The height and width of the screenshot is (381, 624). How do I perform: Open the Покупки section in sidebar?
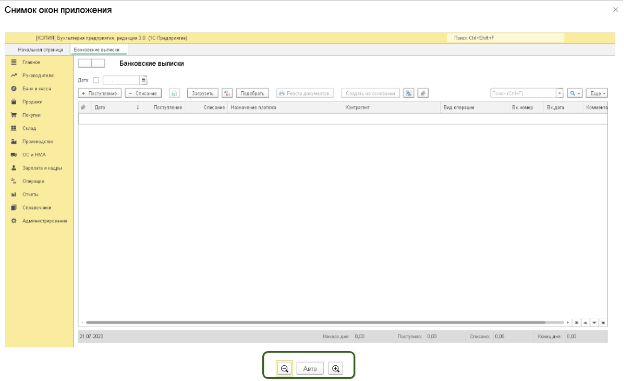[31, 115]
